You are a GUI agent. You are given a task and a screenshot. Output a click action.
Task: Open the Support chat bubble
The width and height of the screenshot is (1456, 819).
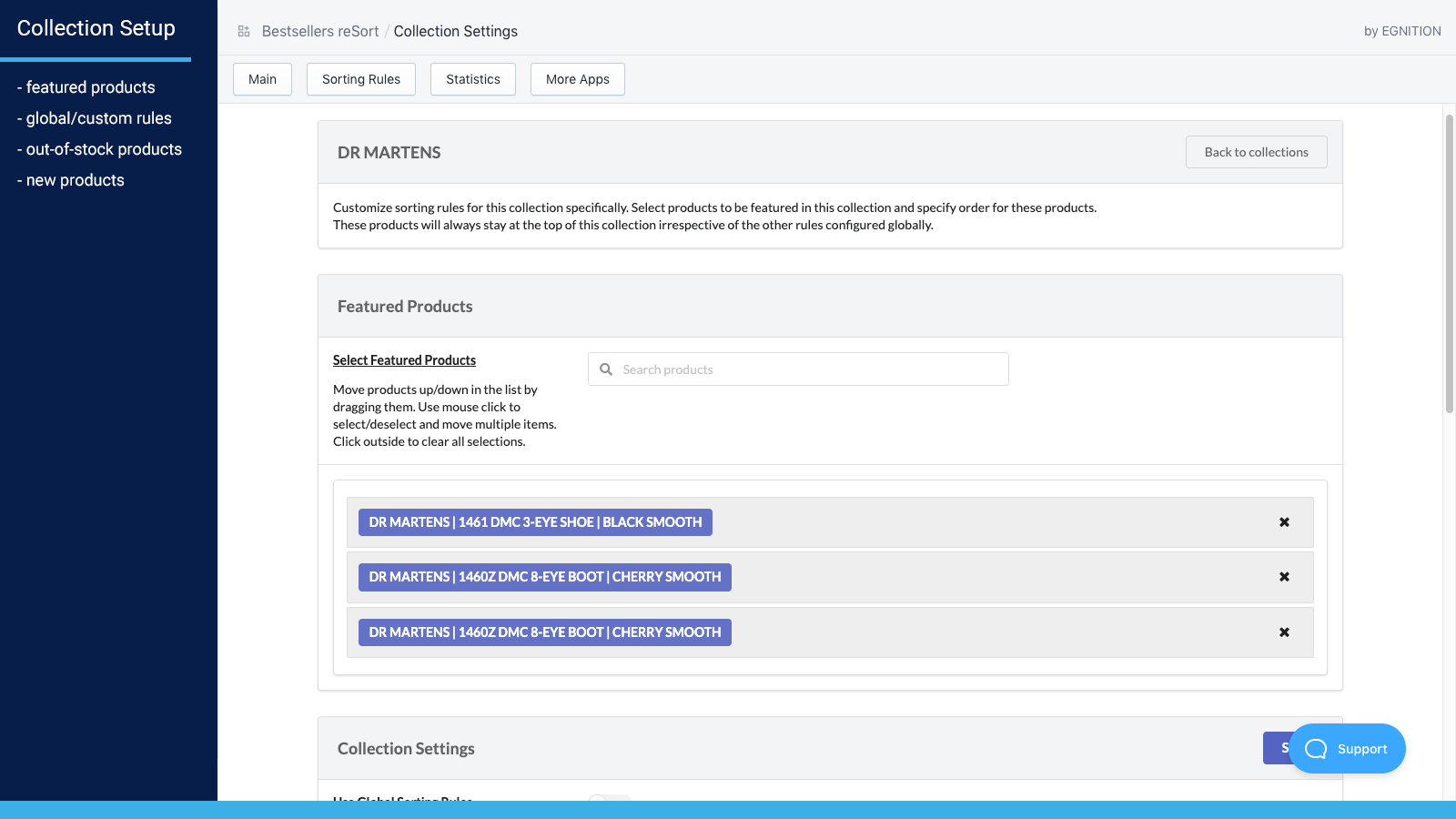[1347, 749]
